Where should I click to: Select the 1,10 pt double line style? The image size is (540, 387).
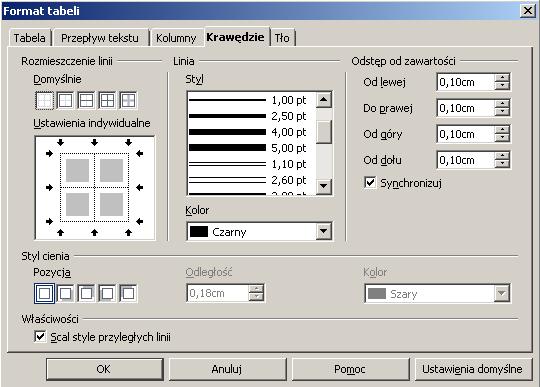click(x=251, y=164)
